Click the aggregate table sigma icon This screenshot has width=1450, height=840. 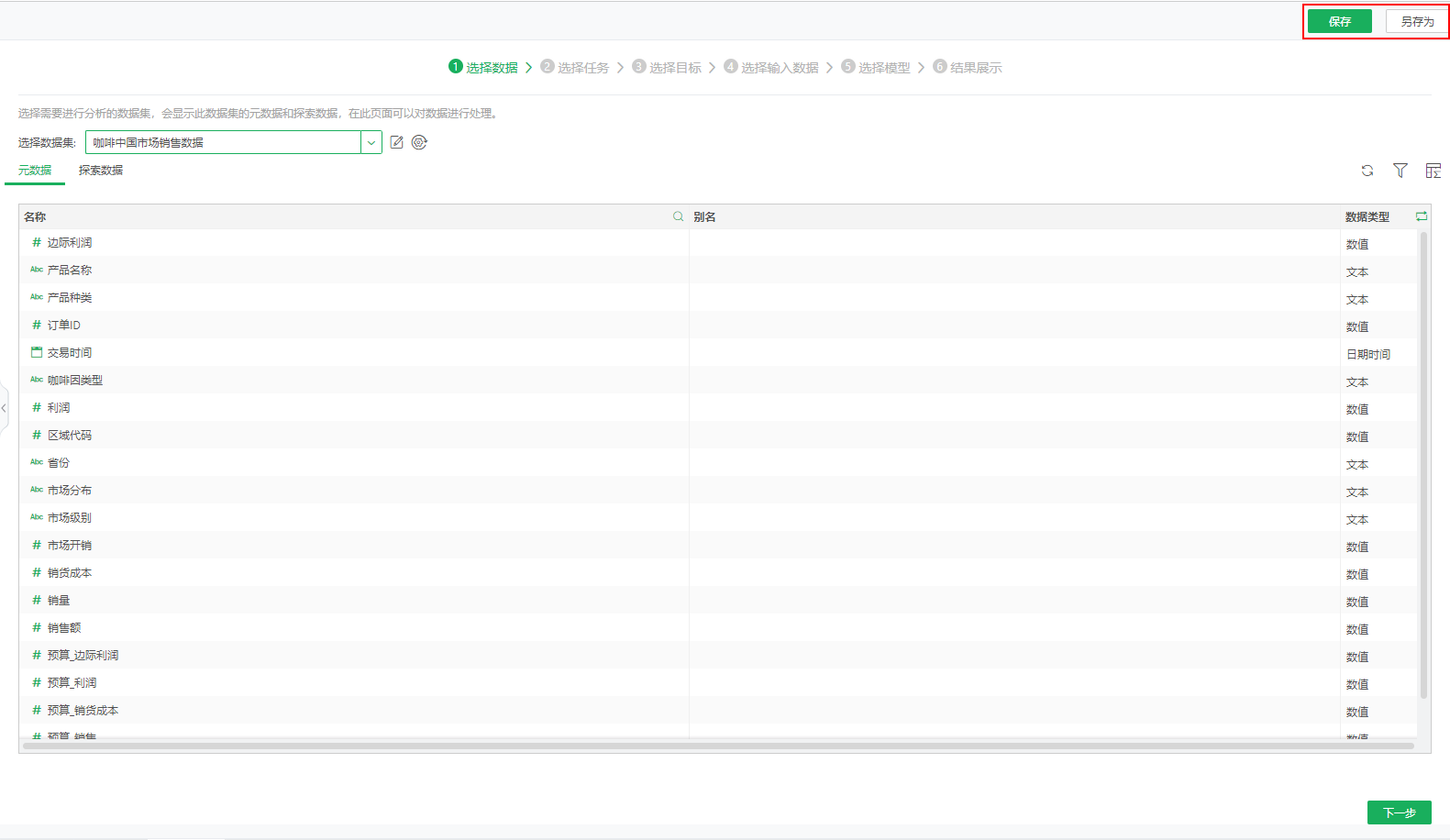[x=1433, y=171]
